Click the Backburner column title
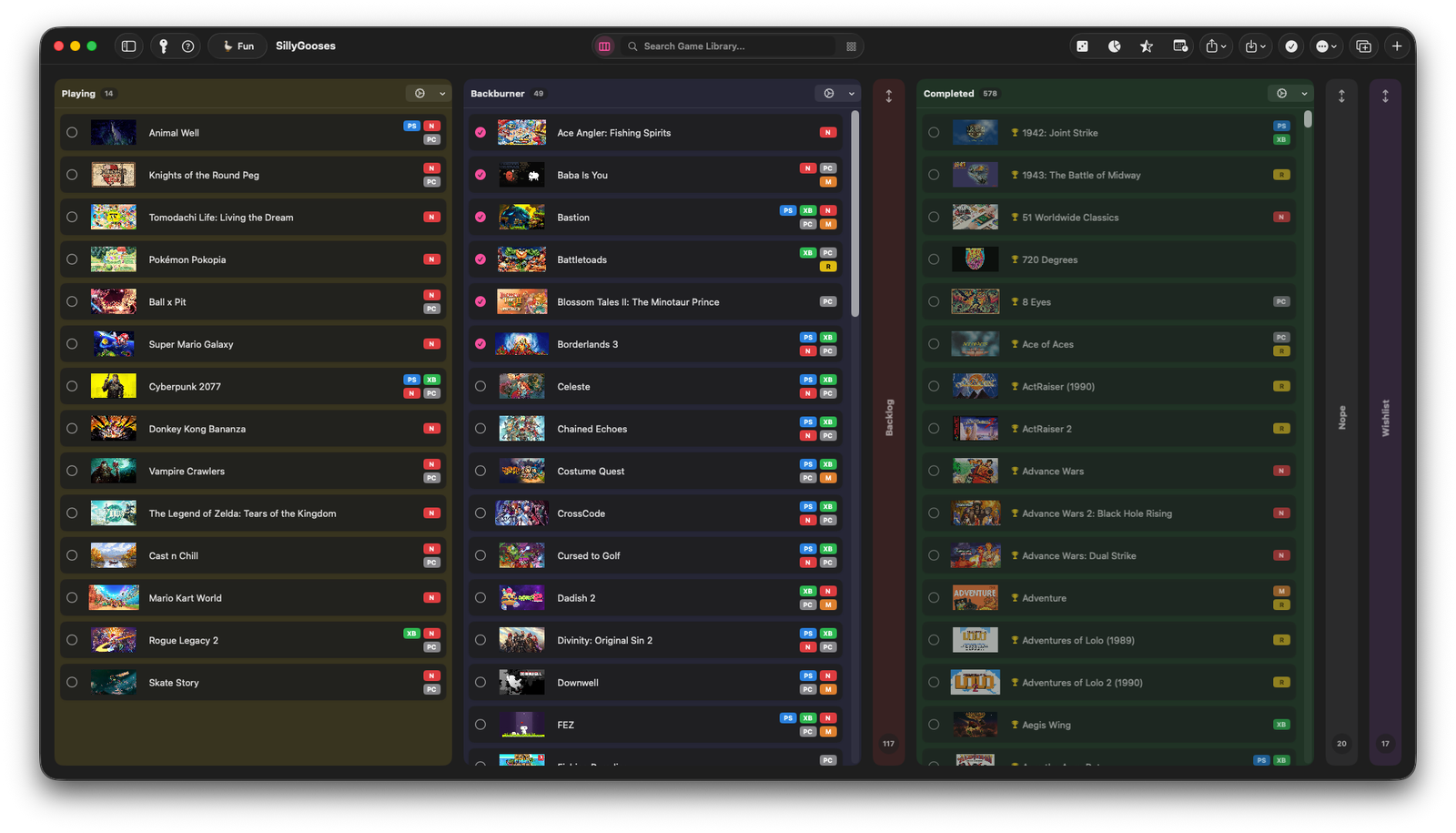 (x=498, y=94)
